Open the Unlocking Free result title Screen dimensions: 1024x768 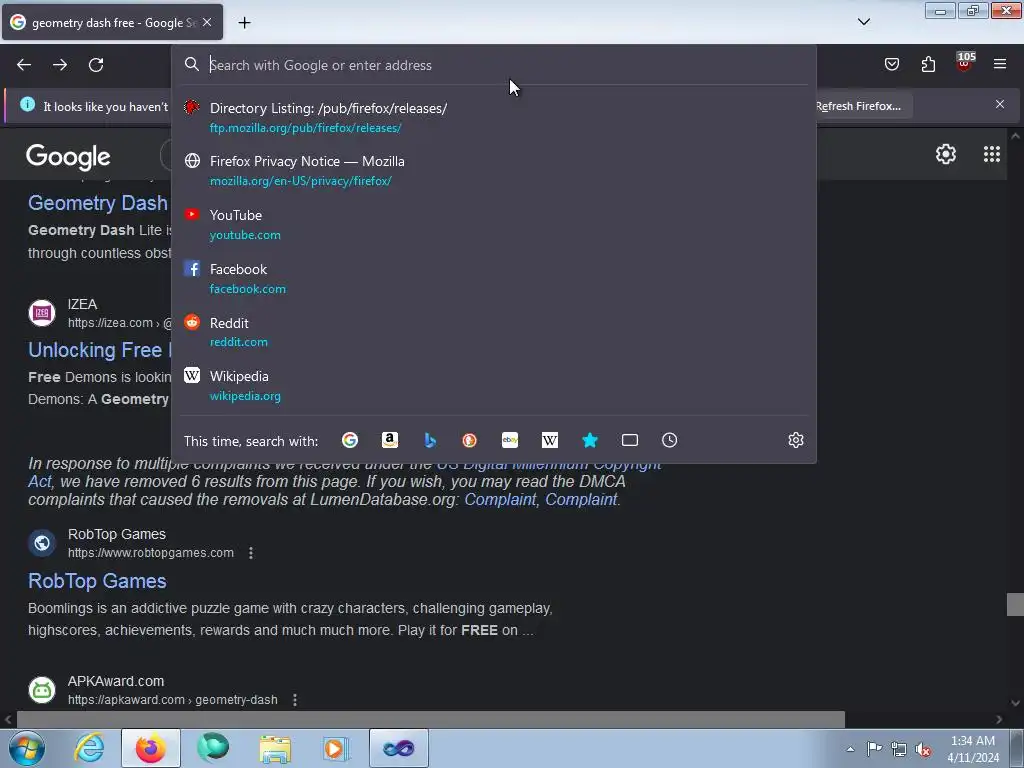click(x=99, y=350)
